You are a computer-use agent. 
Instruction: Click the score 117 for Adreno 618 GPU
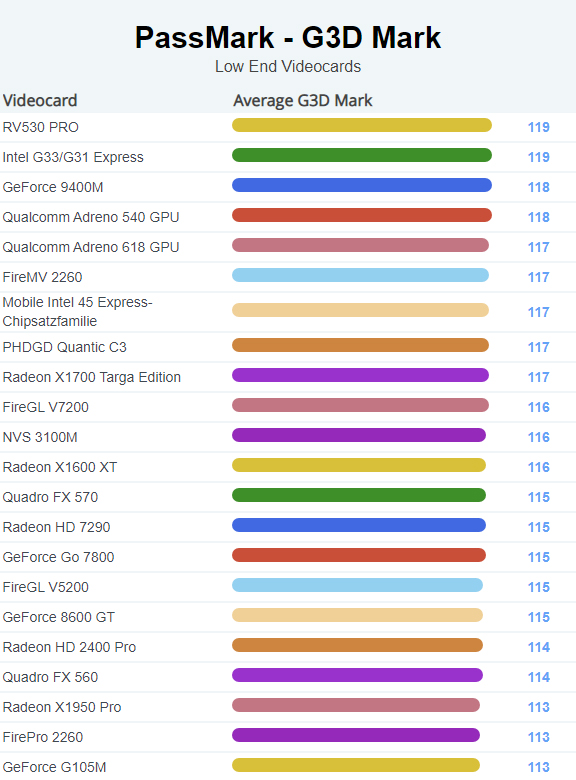pos(539,247)
